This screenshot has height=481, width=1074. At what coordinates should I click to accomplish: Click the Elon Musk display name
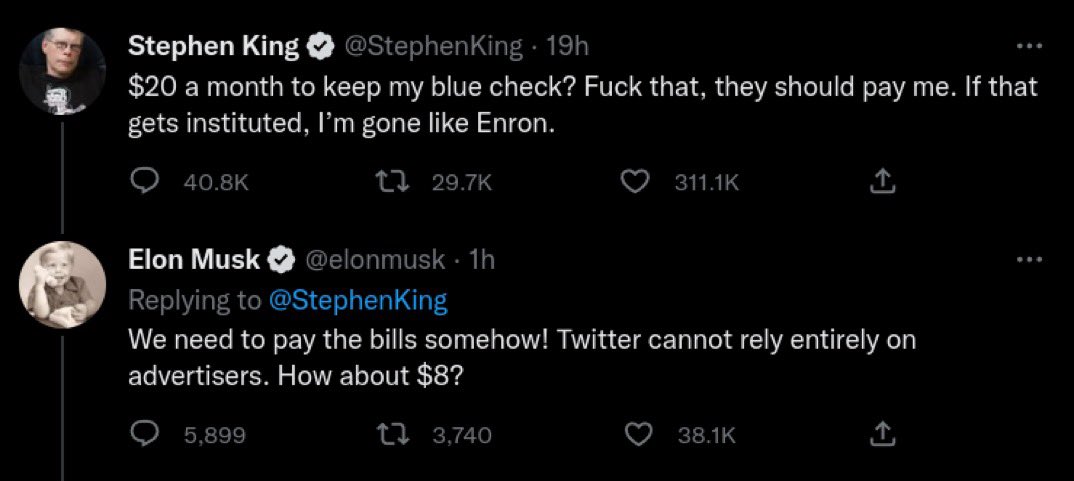point(194,260)
